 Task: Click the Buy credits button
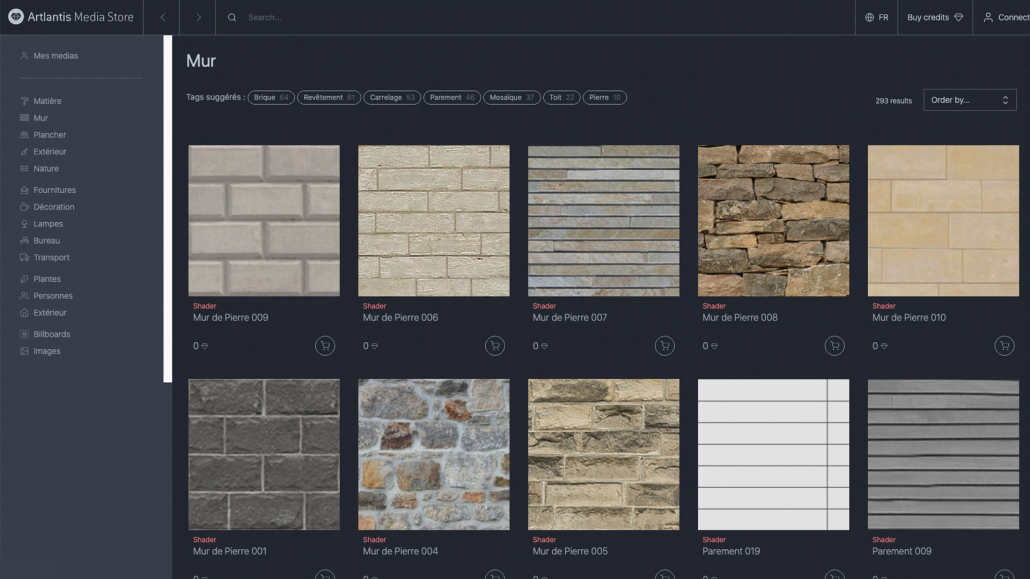(x=934, y=17)
